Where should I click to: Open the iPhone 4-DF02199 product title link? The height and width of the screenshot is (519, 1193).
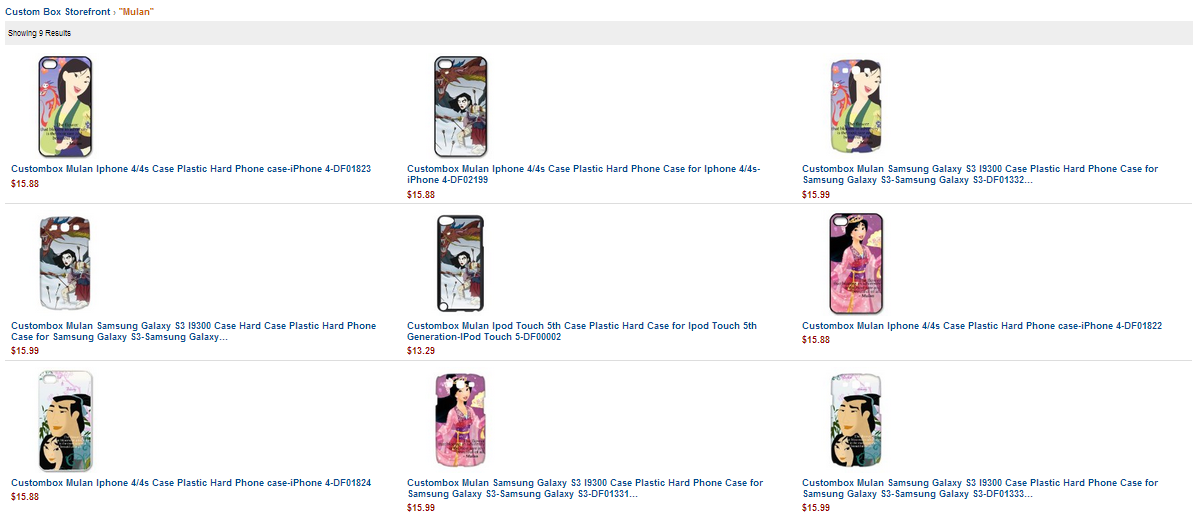(x=584, y=174)
